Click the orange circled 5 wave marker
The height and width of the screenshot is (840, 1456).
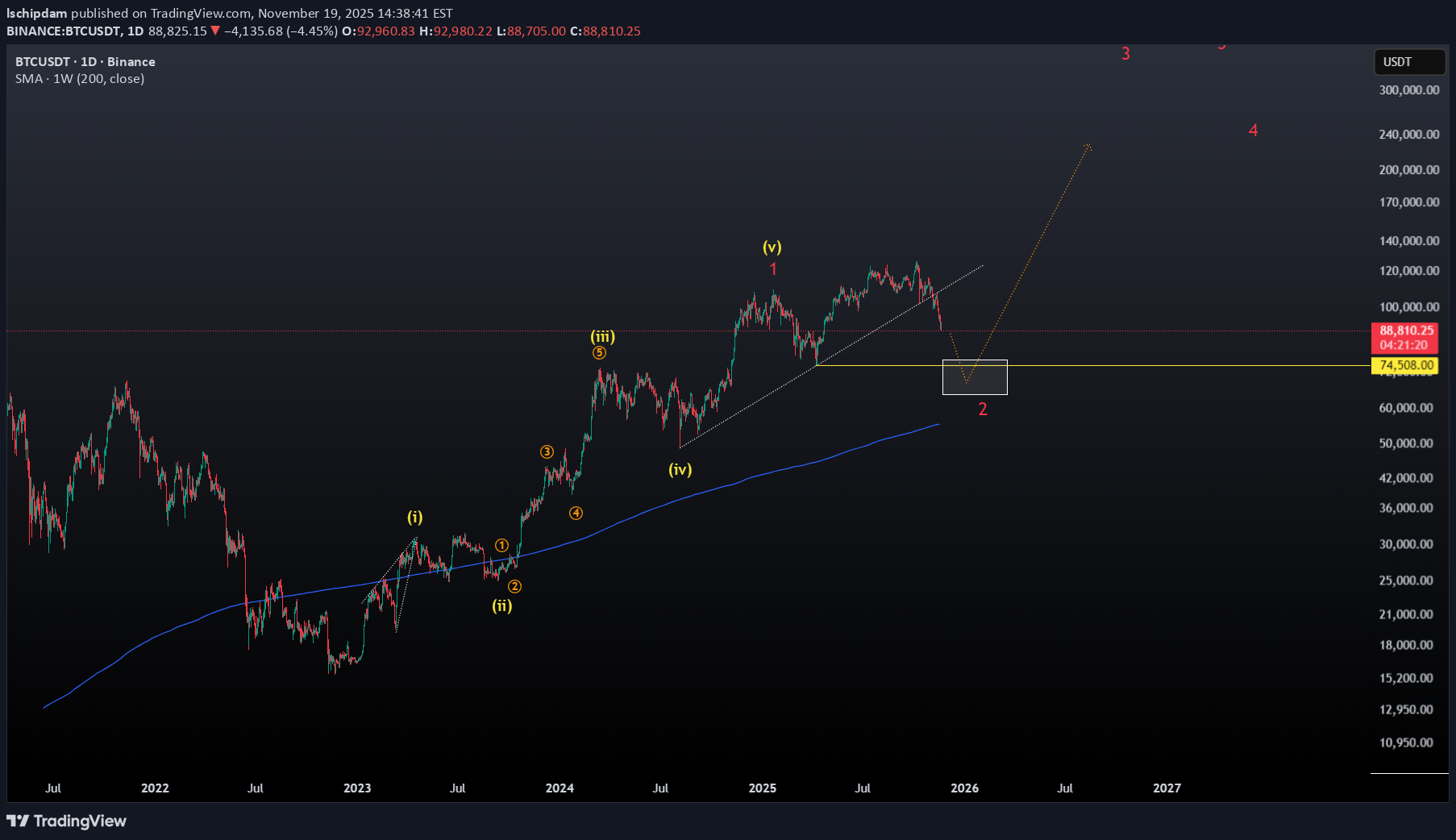click(x=599, y=353)
